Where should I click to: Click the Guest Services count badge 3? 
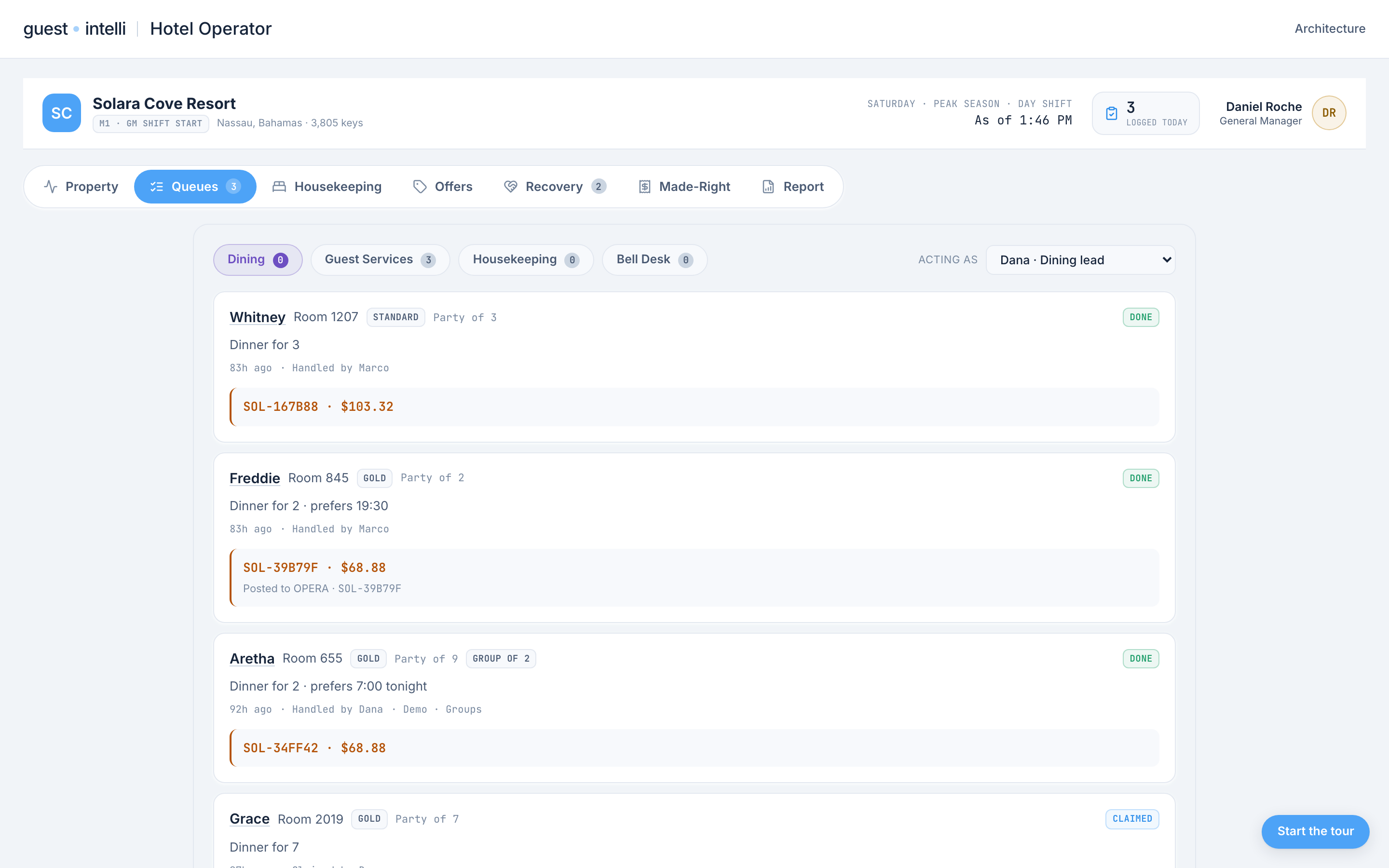click(428, 260)
